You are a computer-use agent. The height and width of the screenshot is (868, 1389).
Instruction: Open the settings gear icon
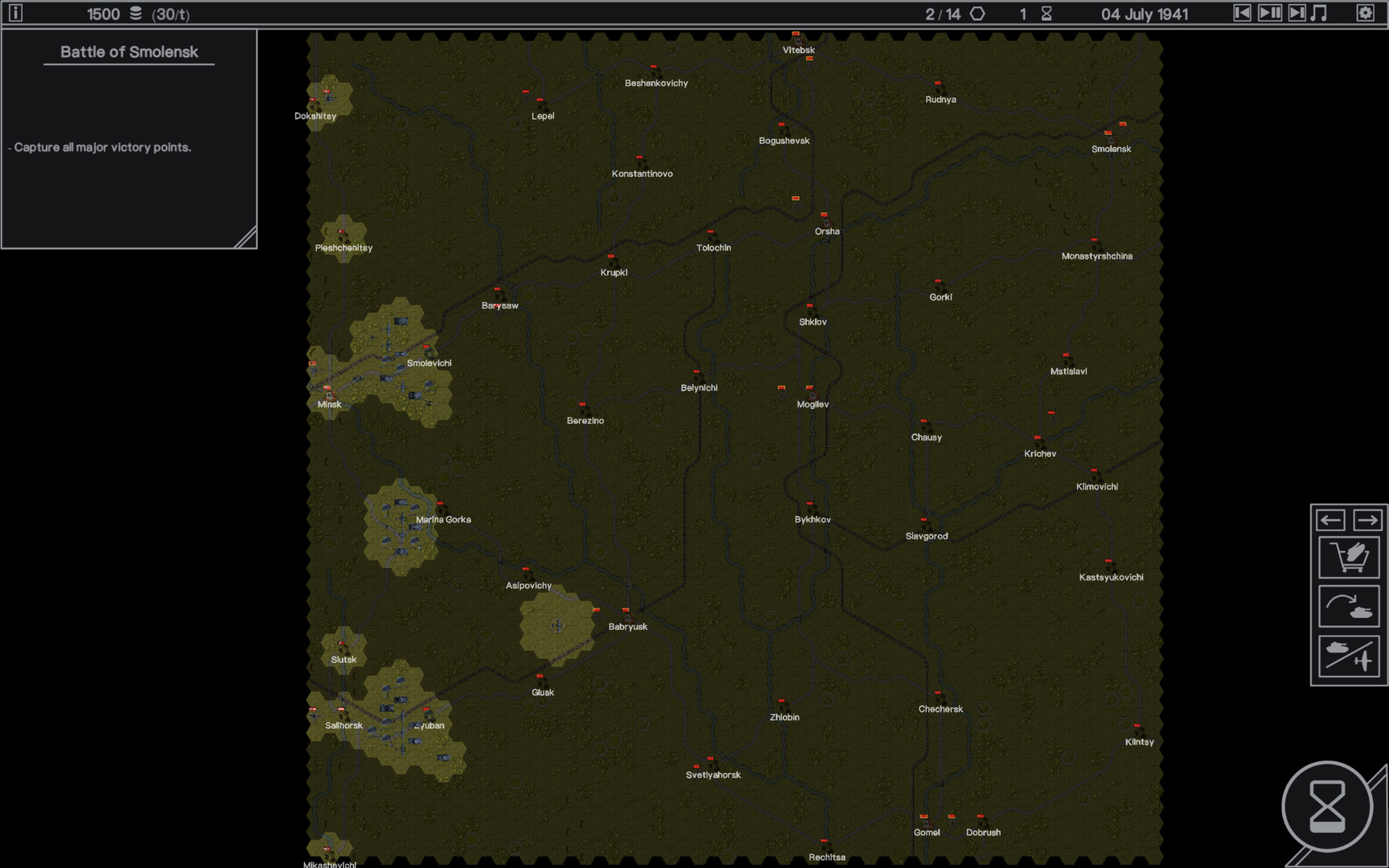(1365, 13)
